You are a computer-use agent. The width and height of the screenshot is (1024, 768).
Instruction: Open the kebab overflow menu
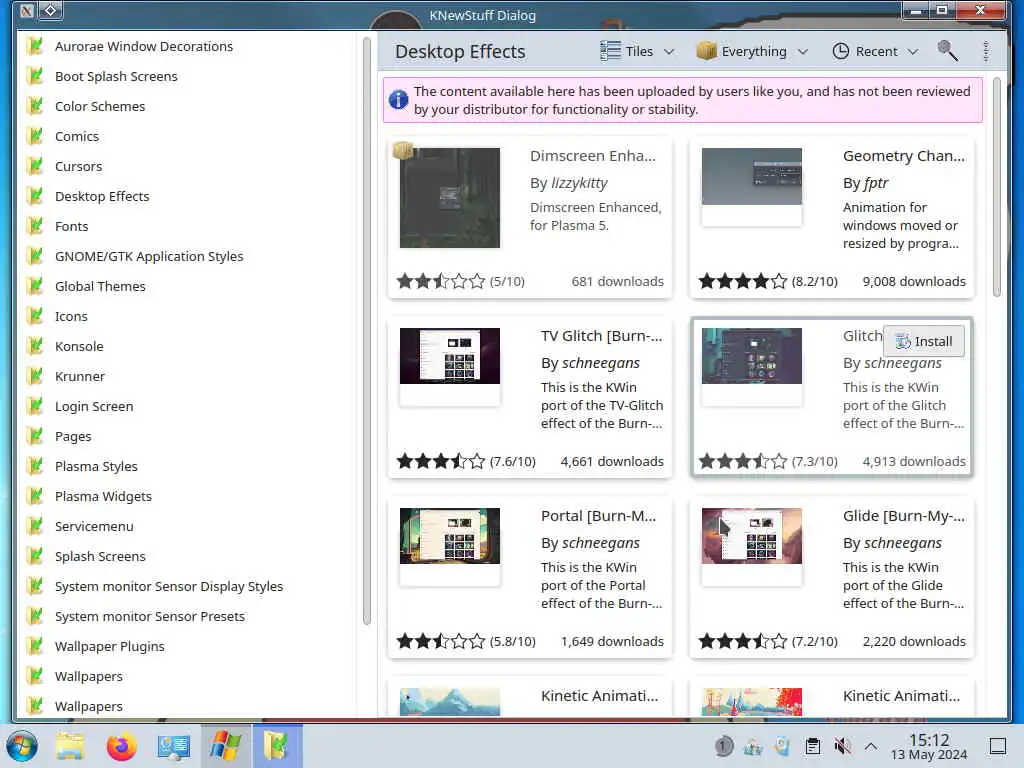tap(986, 51)
